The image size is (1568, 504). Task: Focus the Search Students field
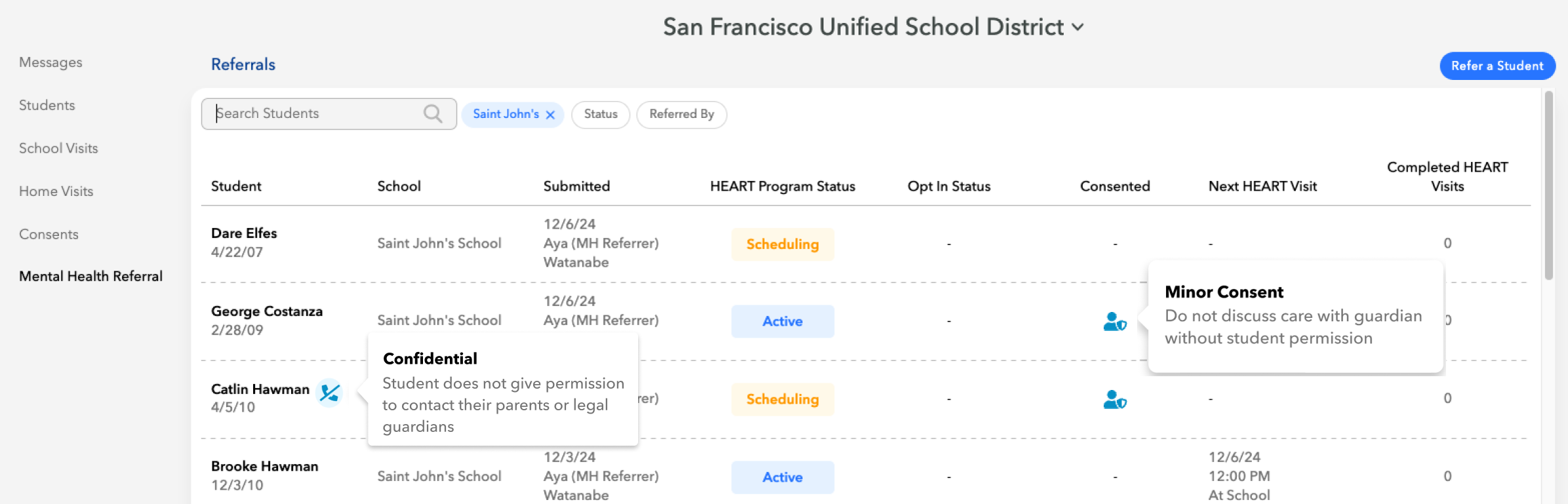(x=318, y=114)
